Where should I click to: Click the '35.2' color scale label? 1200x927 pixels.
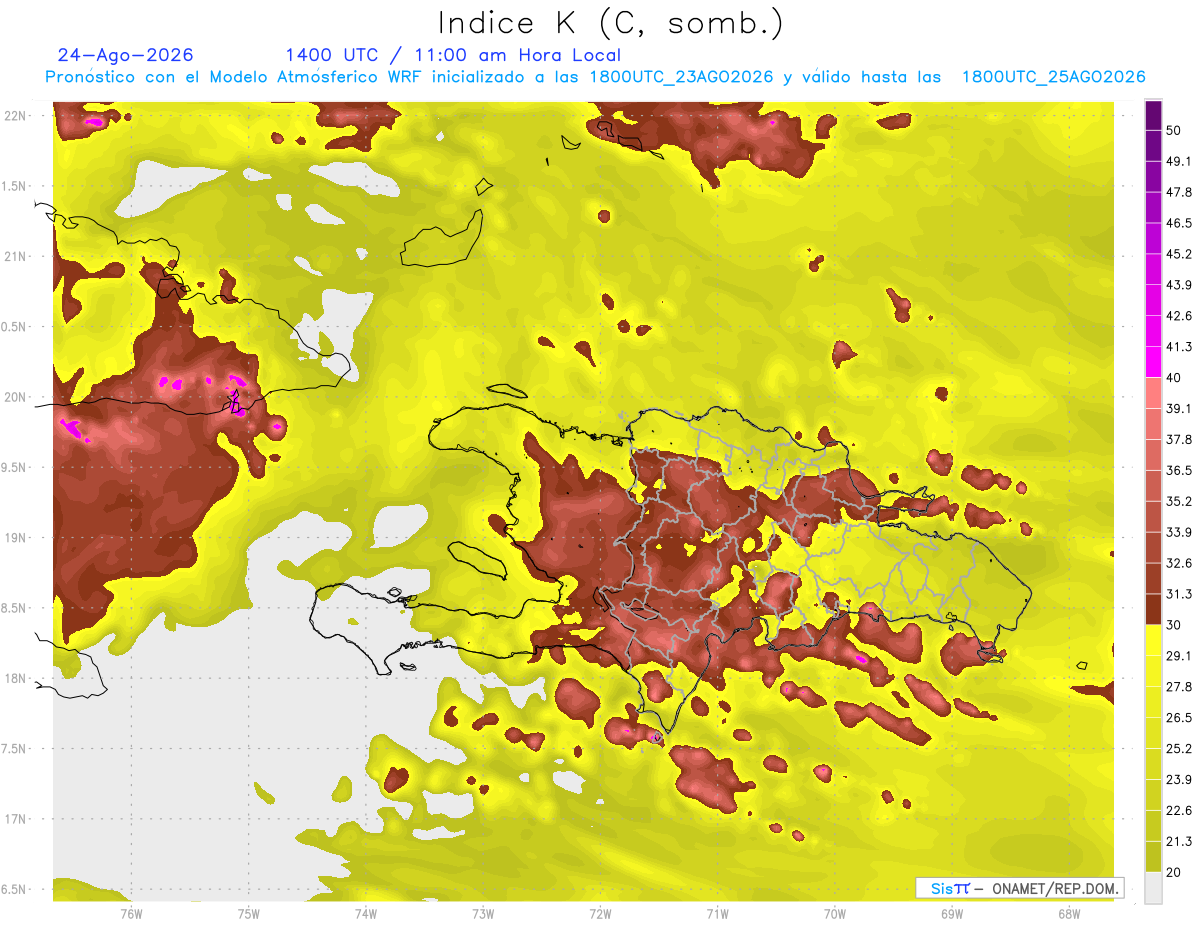pos(1178,501)
